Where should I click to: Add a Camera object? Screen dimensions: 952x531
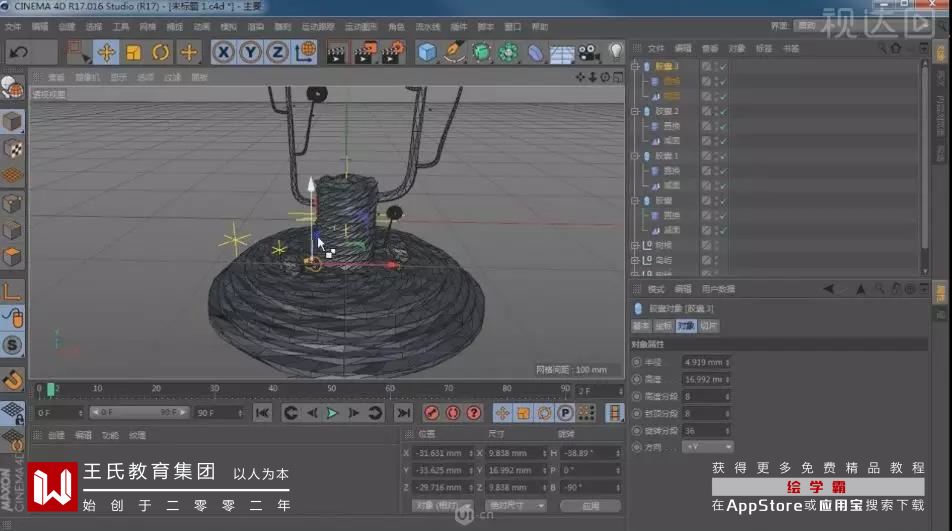click(x=588, y=52)
